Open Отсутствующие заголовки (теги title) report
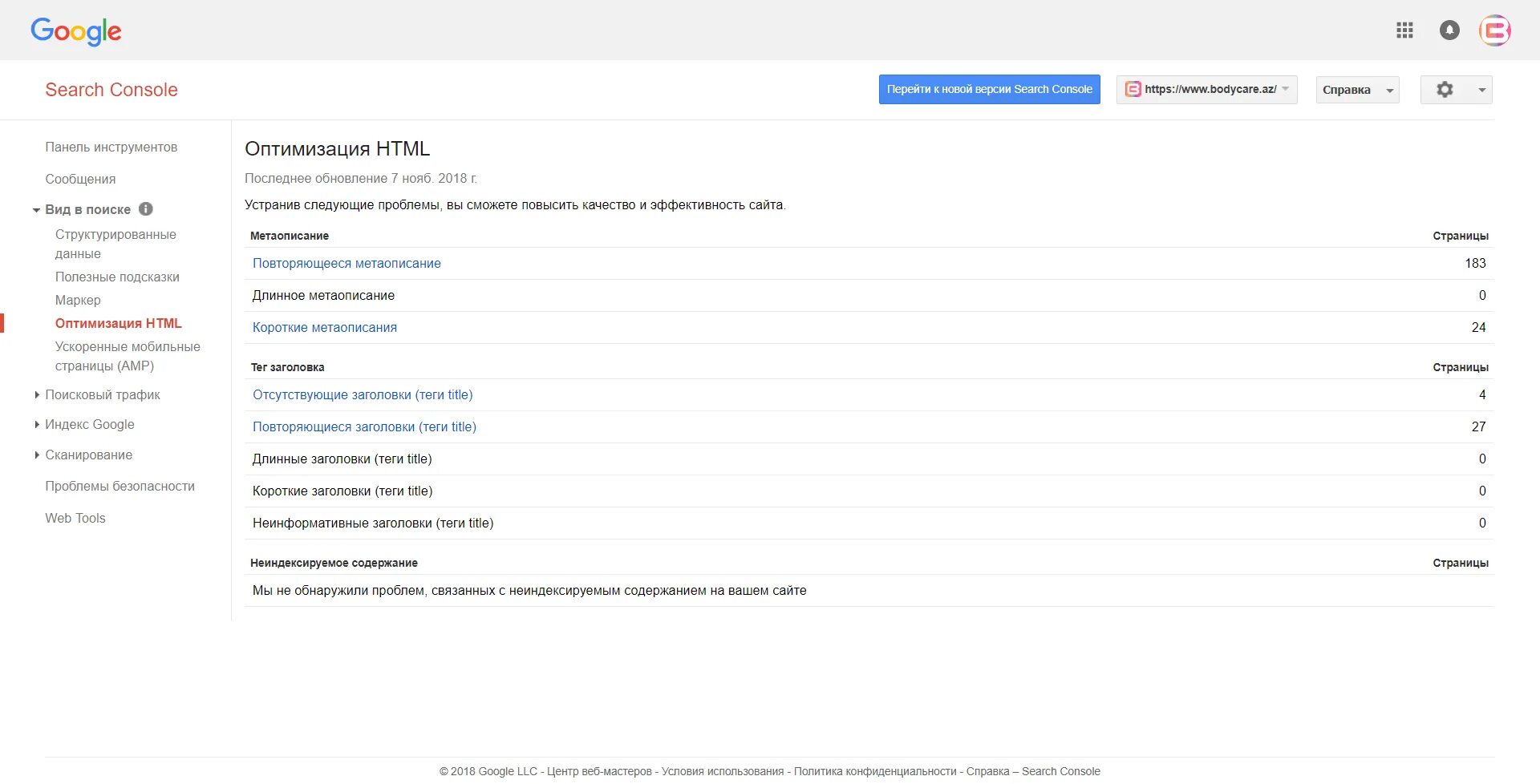 click(x=363, y=395)
